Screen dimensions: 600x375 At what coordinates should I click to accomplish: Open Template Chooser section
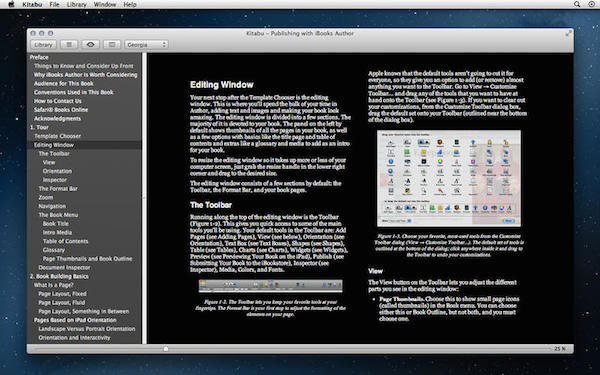tap(57, 137)
